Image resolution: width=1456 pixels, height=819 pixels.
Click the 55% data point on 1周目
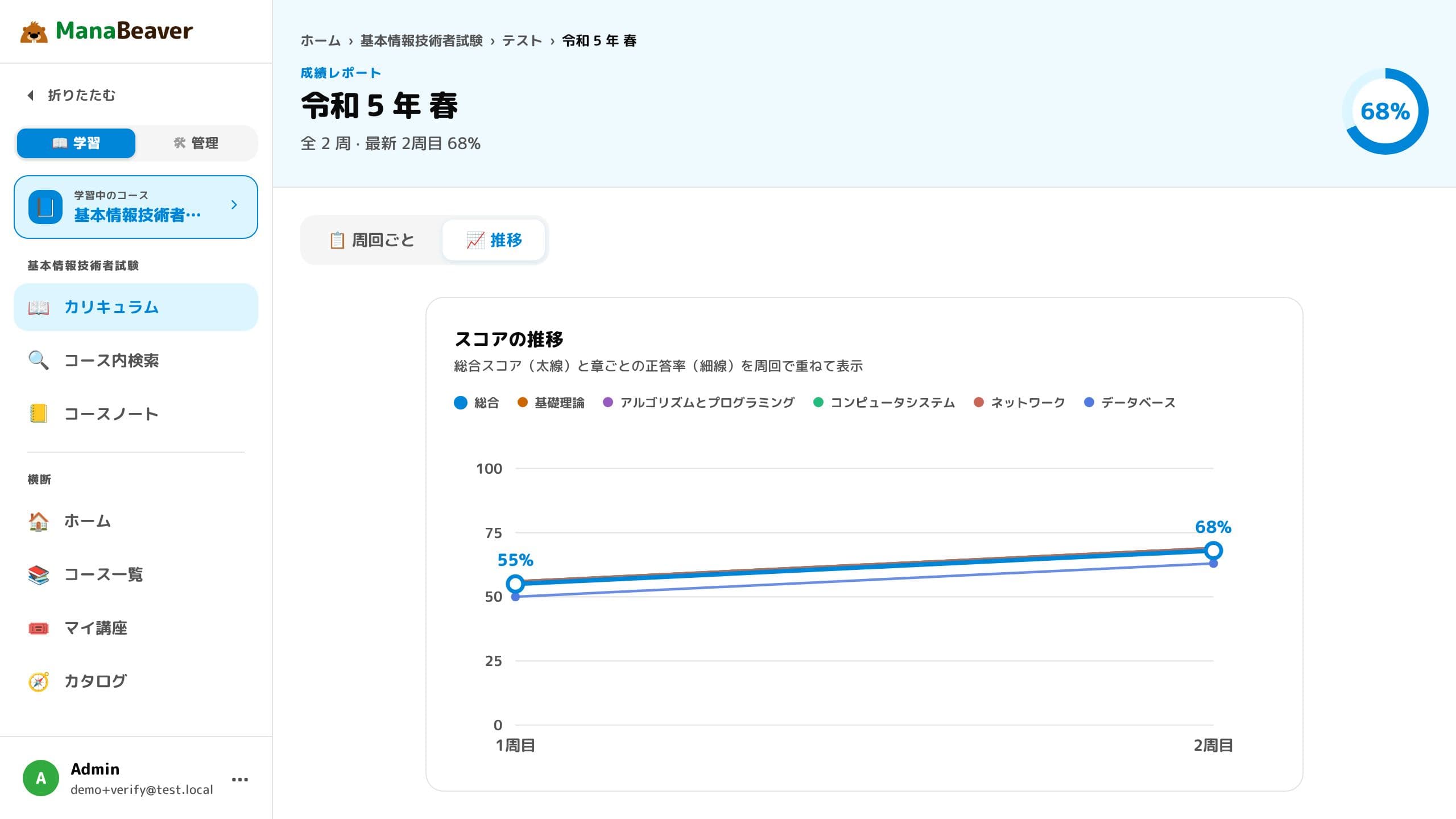click(x=515, y=584)
